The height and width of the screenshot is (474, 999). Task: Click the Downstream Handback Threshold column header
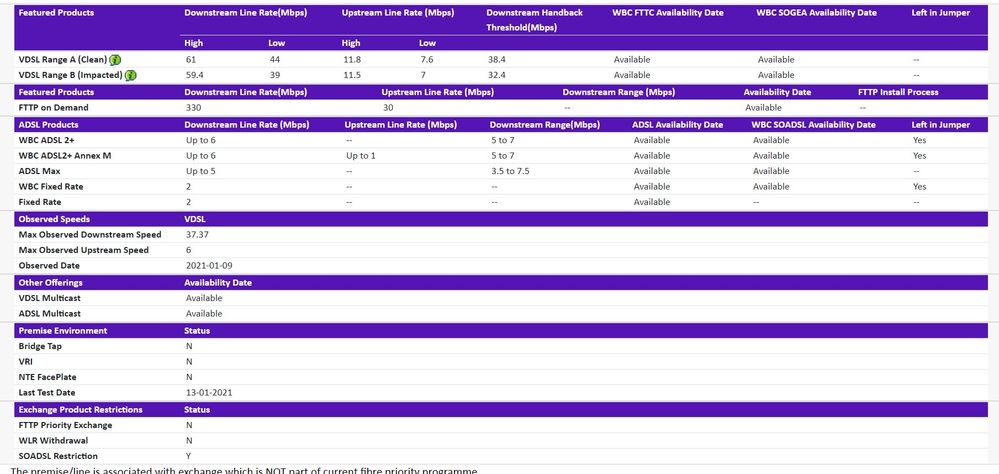pyautogui.click(x=534, y=20)
